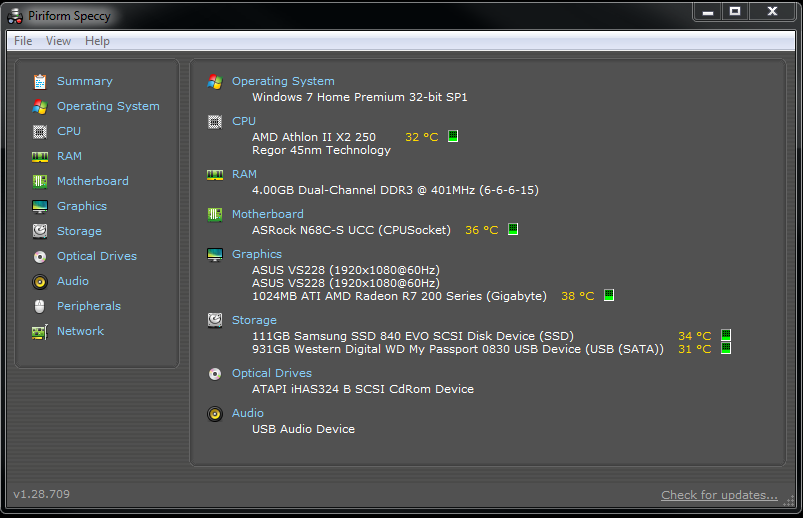
Task: Open the File menu
Action: coord(23,41)
